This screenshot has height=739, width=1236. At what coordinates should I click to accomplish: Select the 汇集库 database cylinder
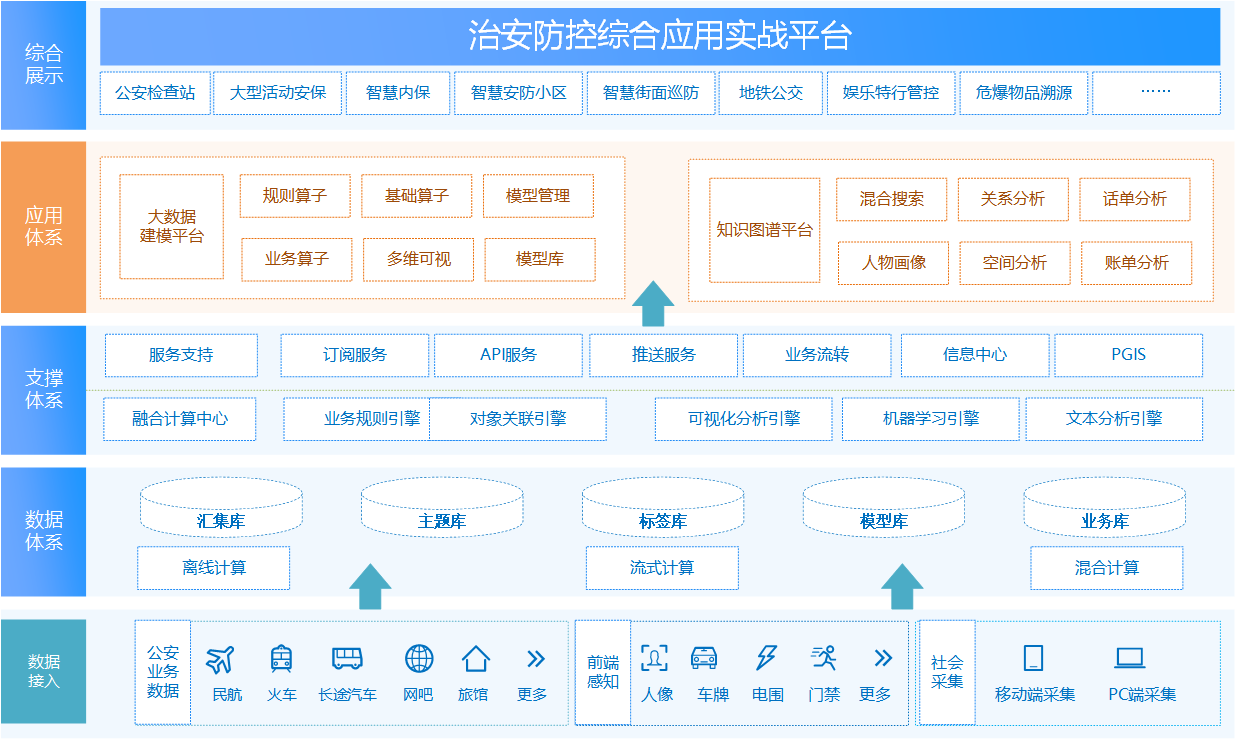(221, 508)
